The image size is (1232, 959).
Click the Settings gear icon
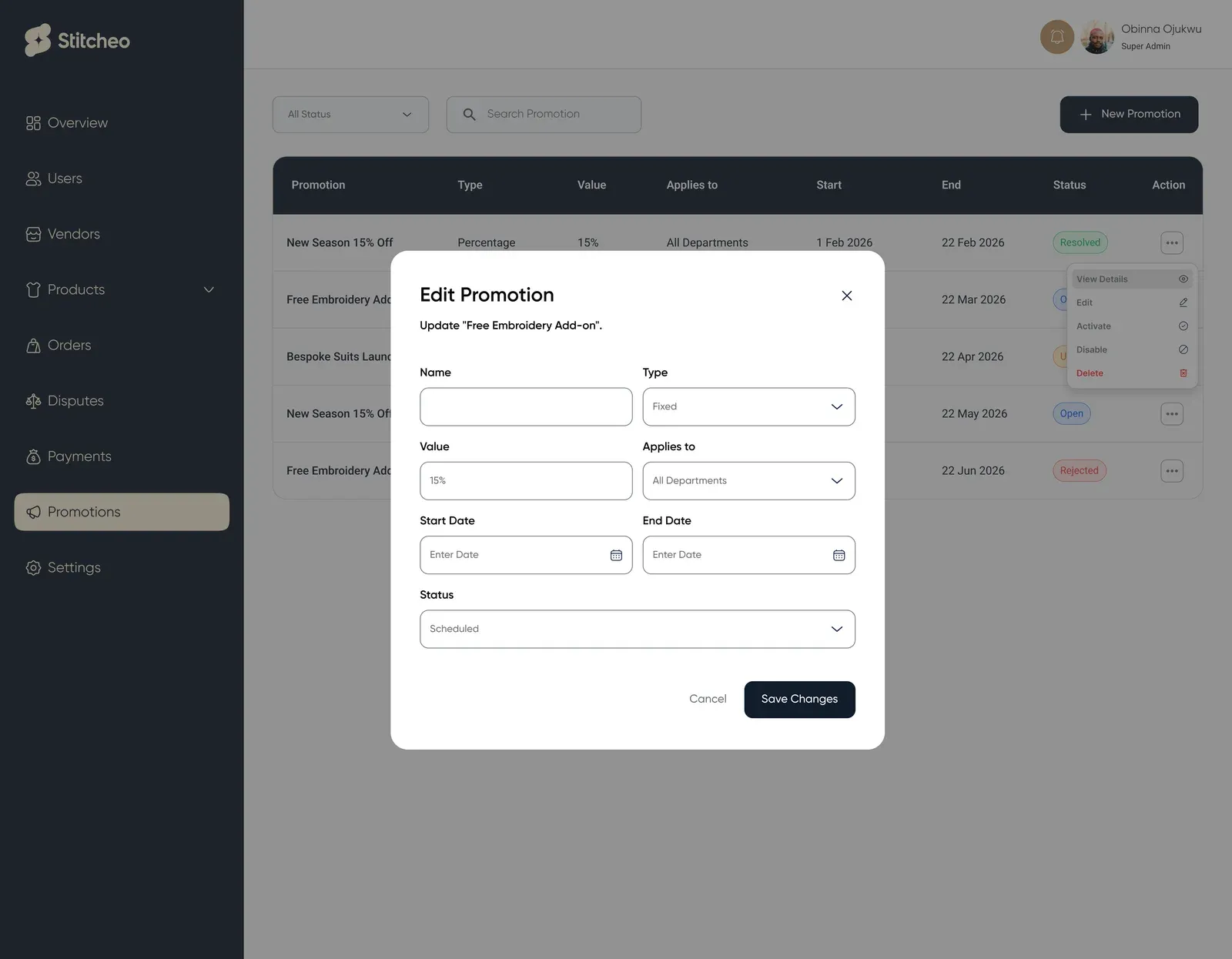33,568
